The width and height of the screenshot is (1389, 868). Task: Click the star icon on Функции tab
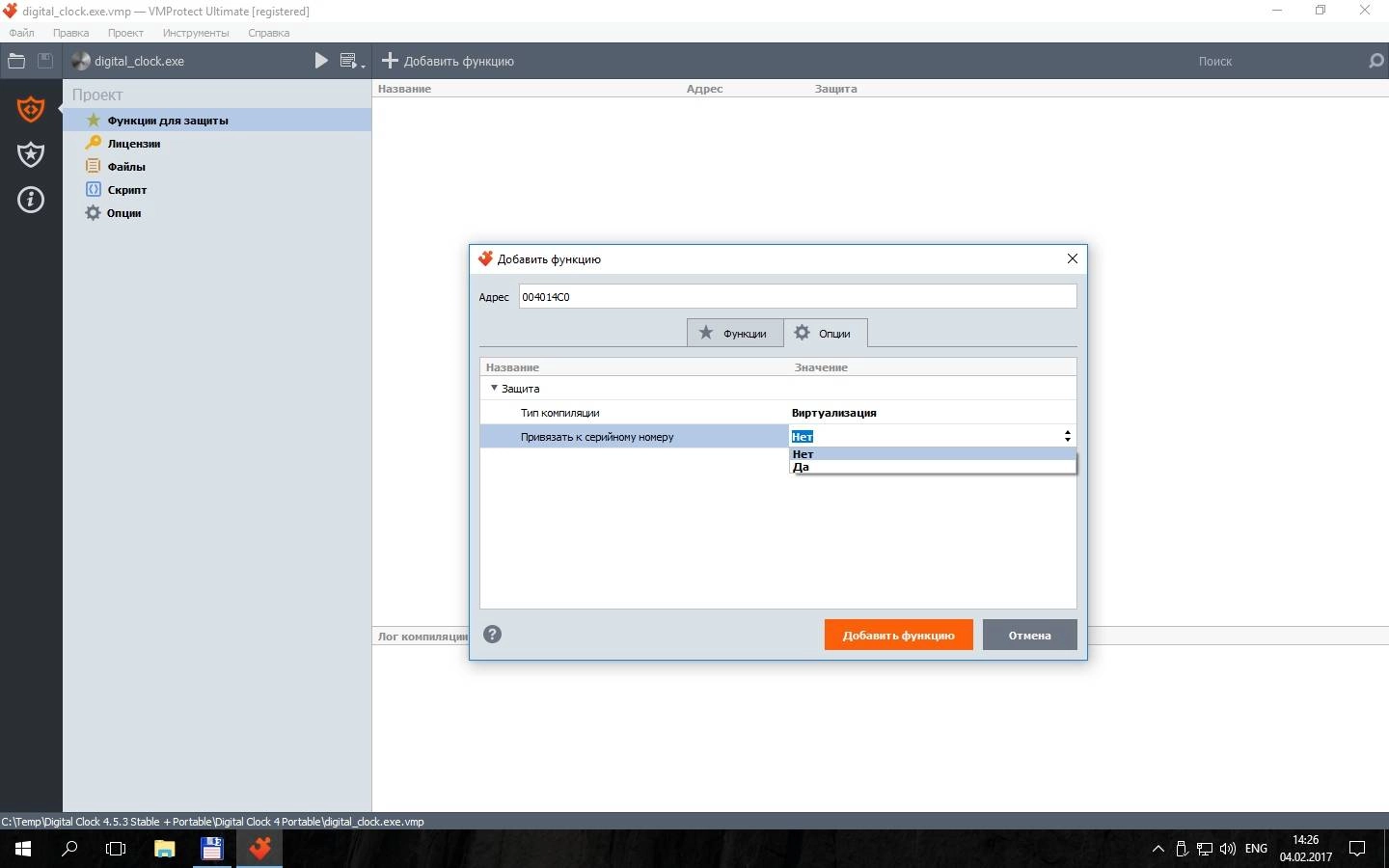[x=706, y=333]
